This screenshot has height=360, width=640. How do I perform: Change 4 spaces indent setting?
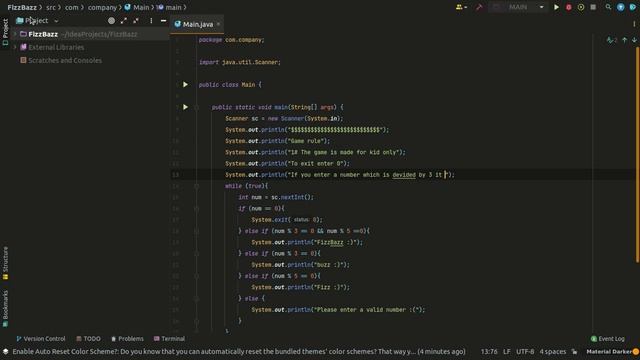[x=553, y=351]
